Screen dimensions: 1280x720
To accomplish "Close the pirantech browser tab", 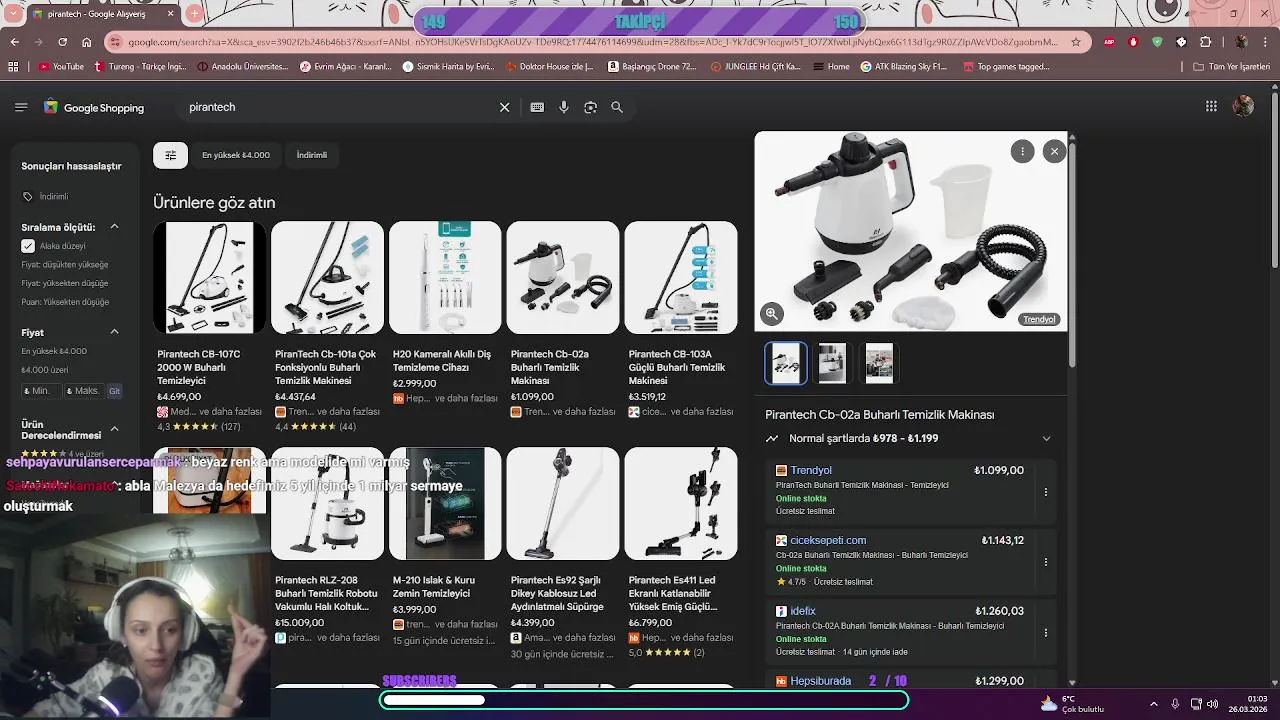I will 170,14.
